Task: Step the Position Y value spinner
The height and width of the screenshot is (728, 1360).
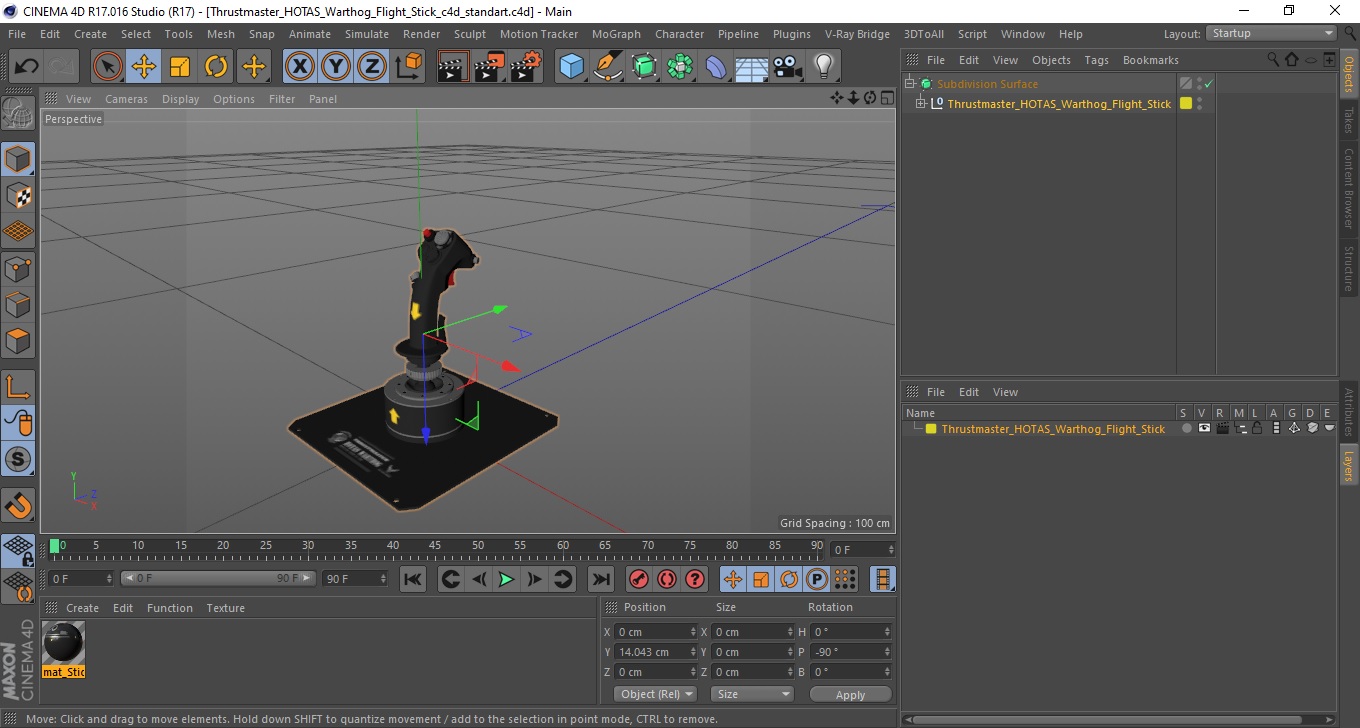Action: coord(693,652)
